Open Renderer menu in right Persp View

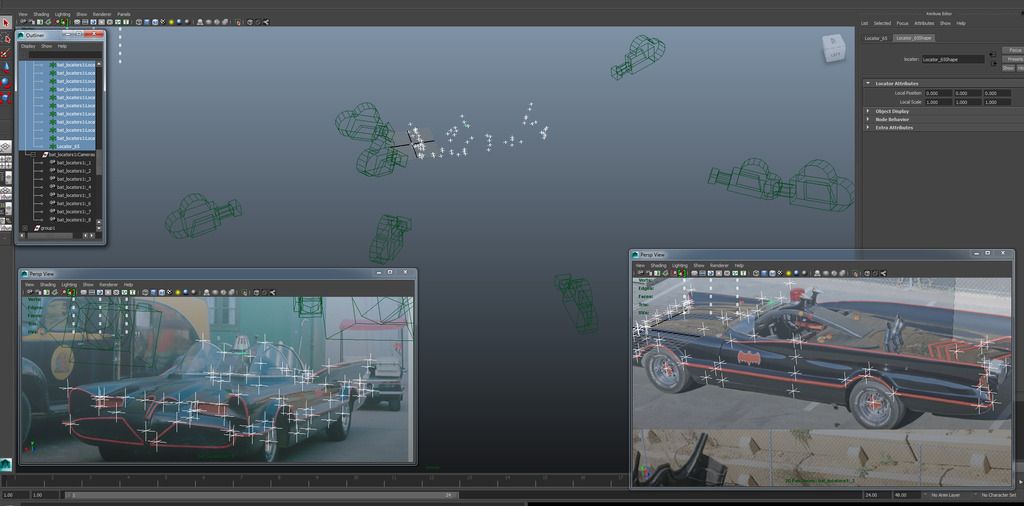coord(719,266)
